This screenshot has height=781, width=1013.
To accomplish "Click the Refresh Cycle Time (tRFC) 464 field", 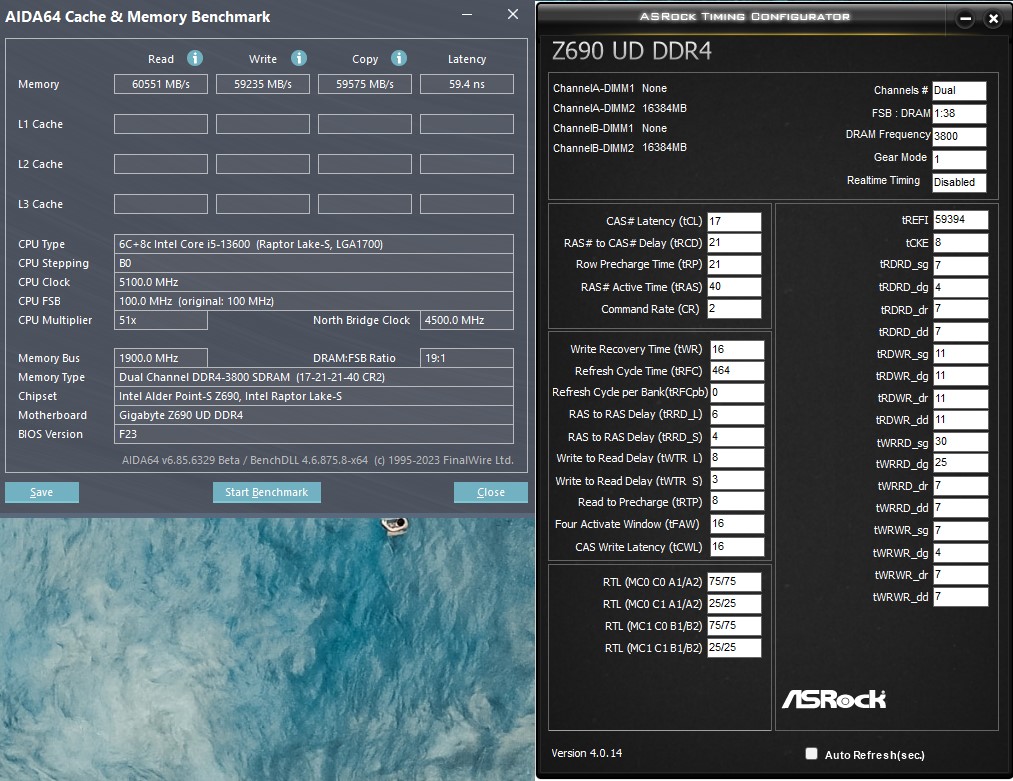I will [x=737, y=371].
